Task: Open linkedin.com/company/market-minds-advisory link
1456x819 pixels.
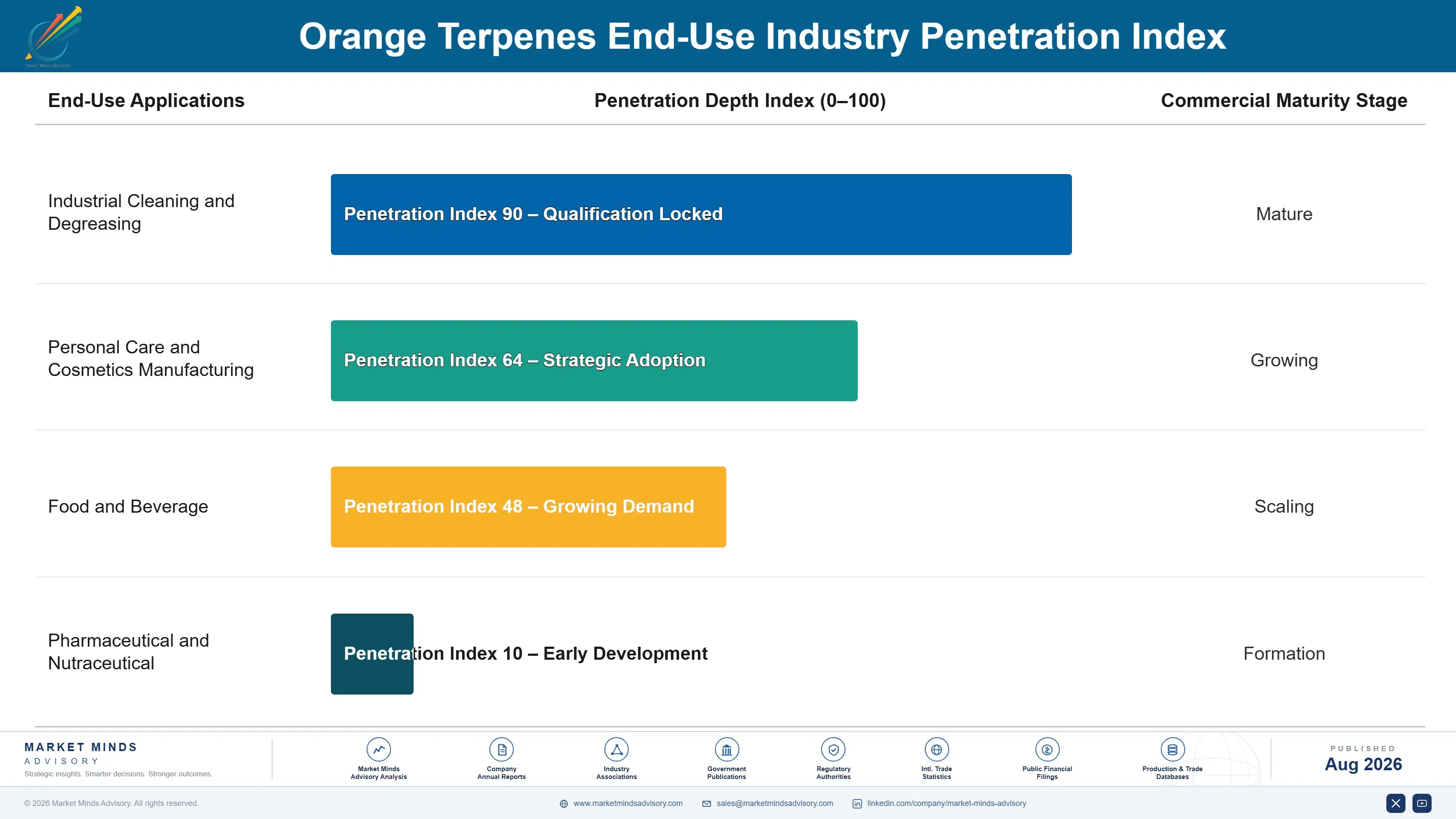Action: coord(947,803)
